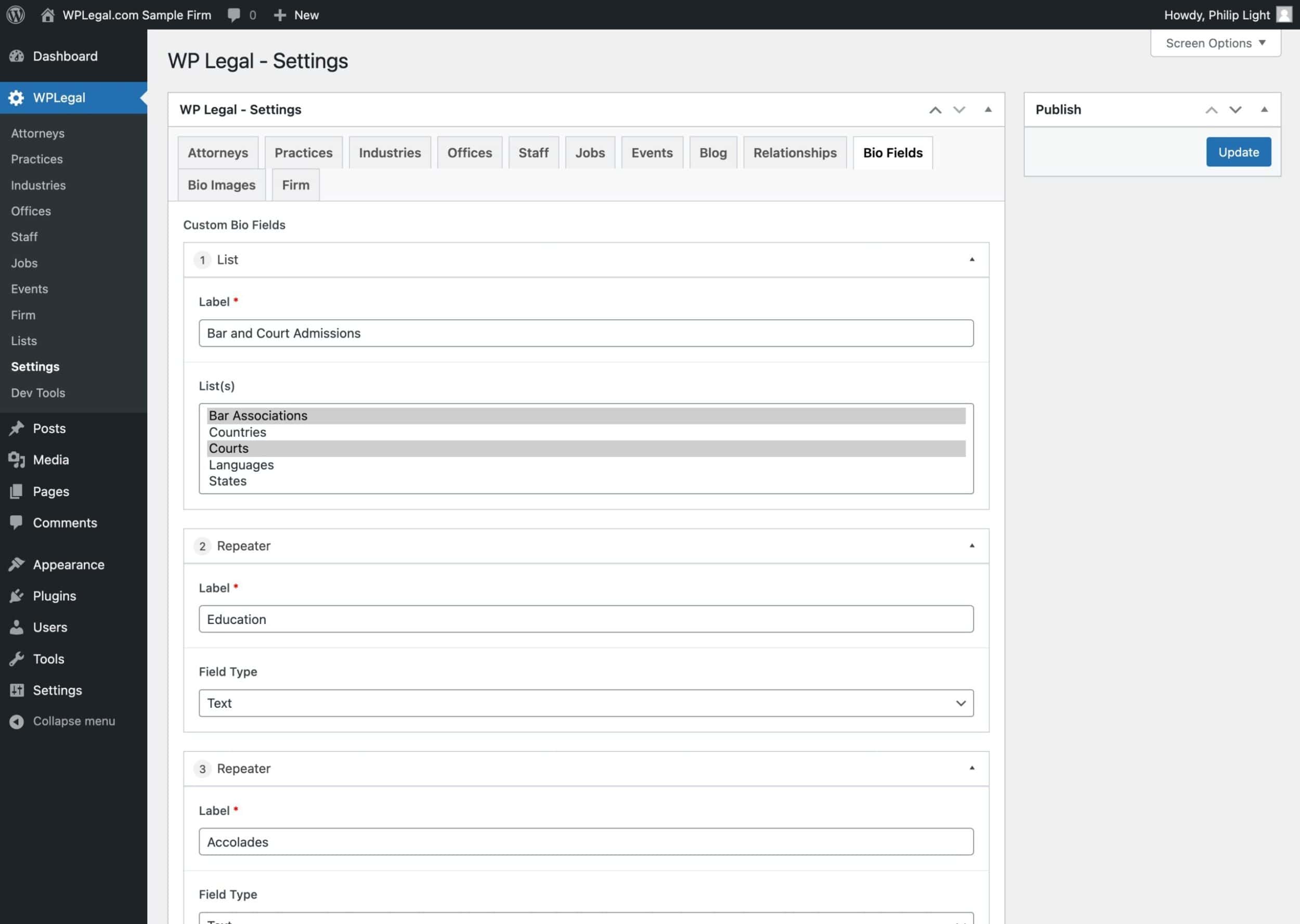Switch to the Practices tab
This screenshot has height=924, width=1300.
coord(303,152)
